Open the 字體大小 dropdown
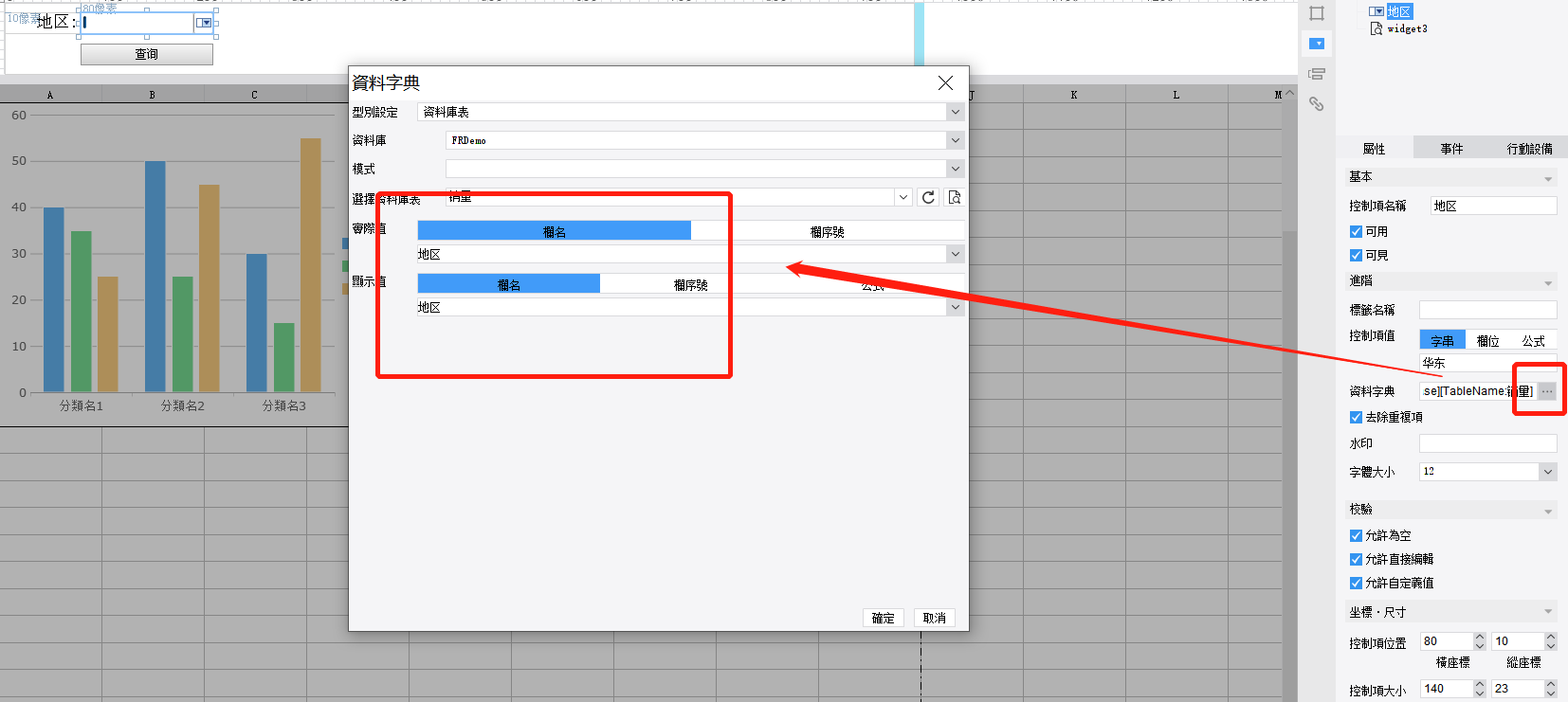This screenshot has height=702, width=1568. (1548, 471)
